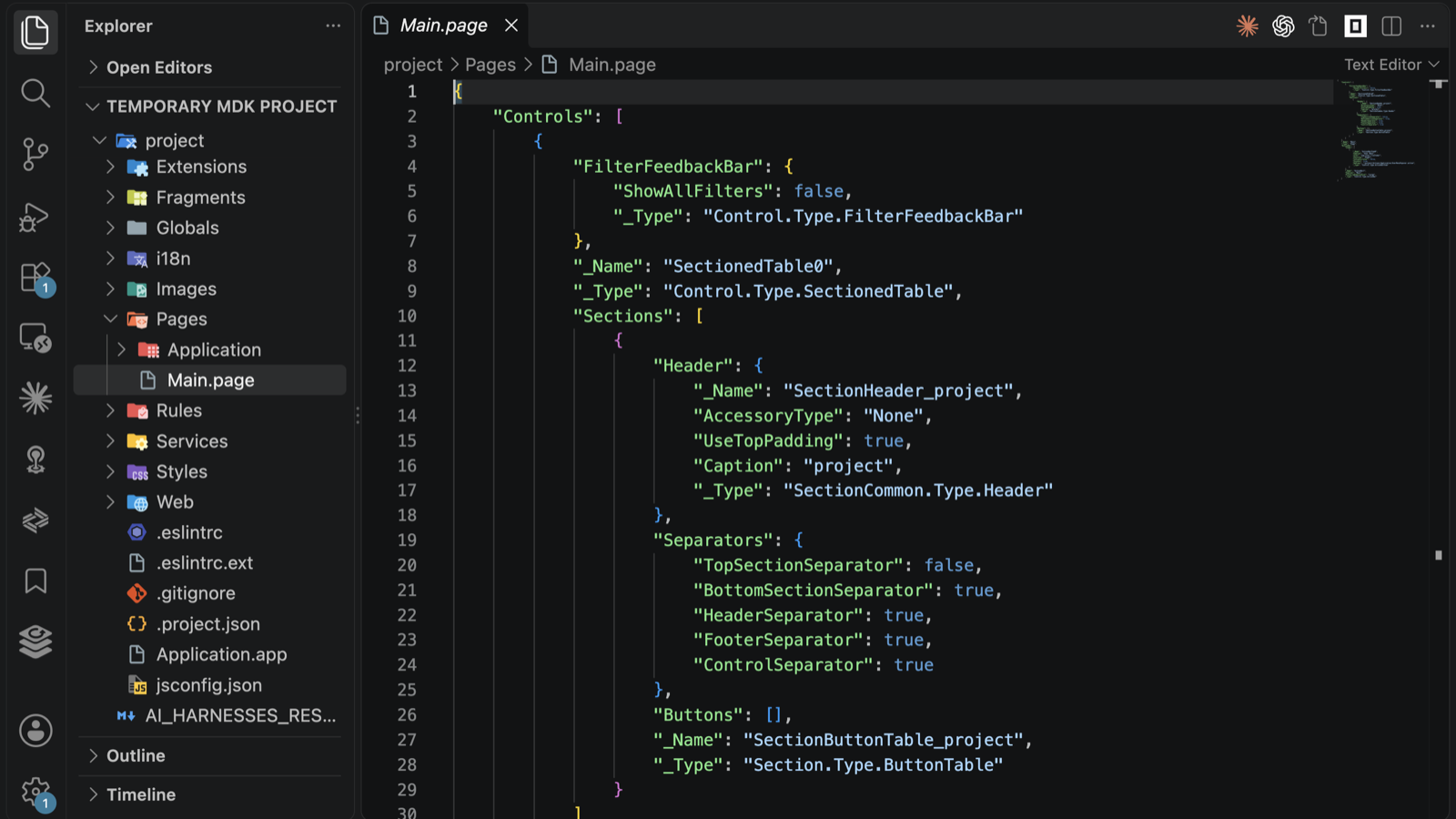Click the starburst icon in activity bar
This screenshot has height=819, width=1456.
(x=35, y=398)
